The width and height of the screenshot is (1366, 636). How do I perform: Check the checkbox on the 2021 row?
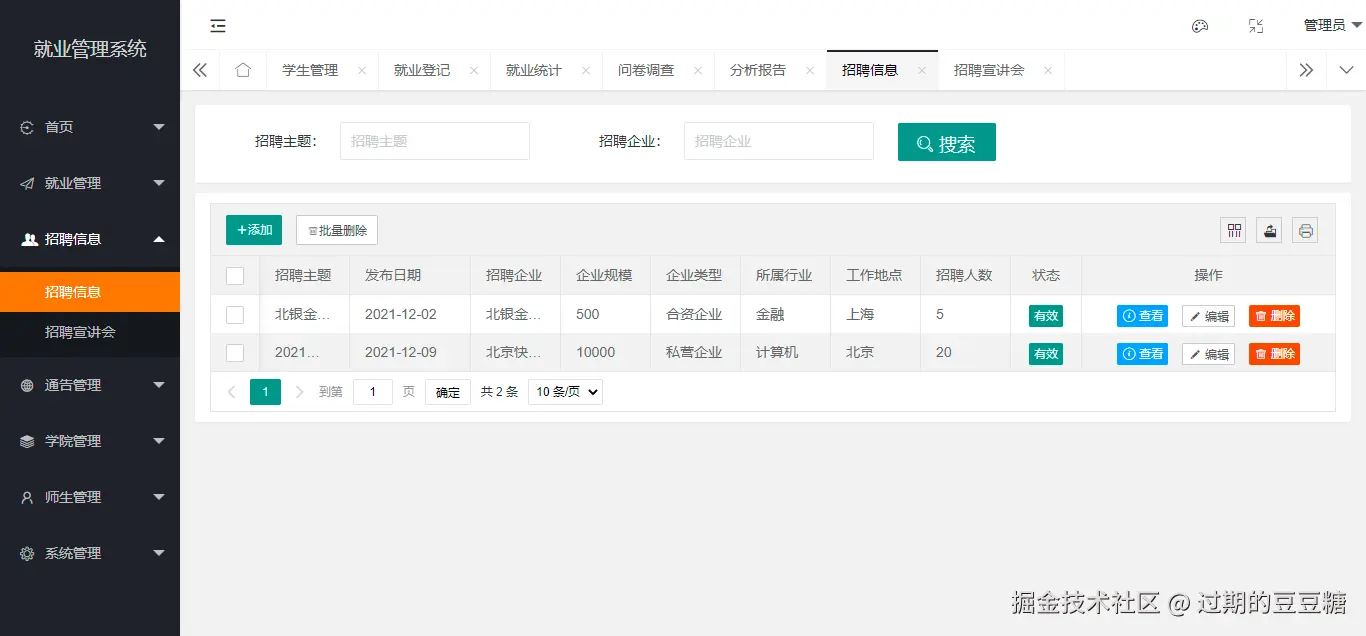pyautogui.click(x=234, y=352)
